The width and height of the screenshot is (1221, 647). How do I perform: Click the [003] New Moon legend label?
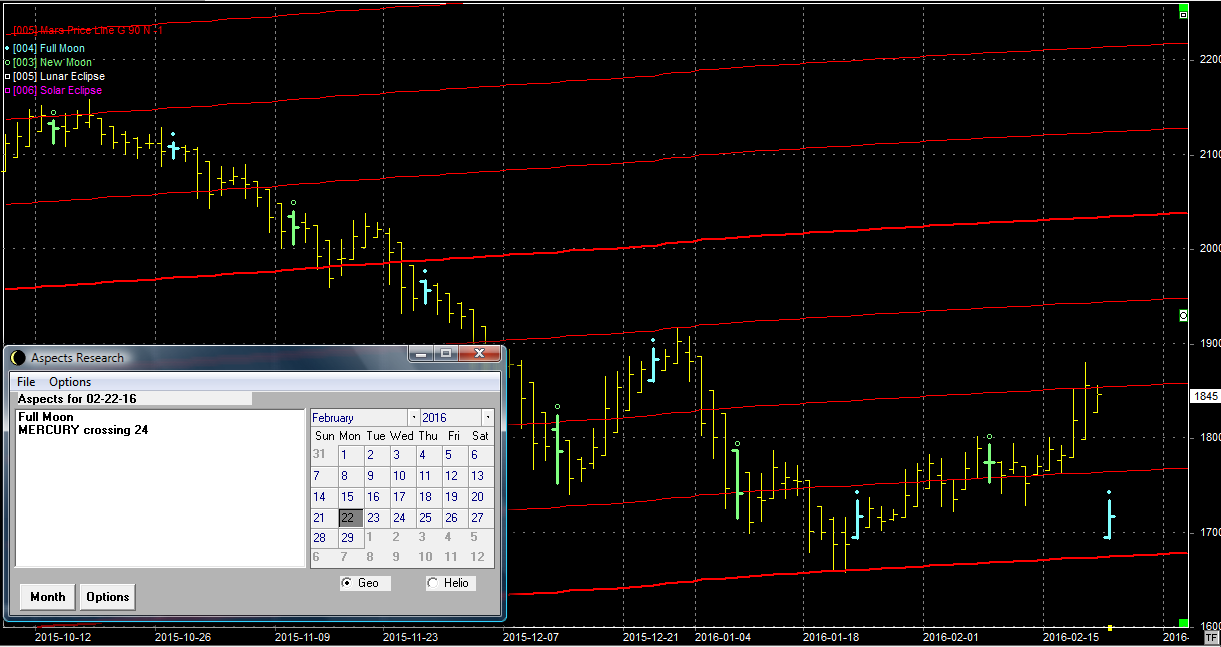(x=52, y=62)
